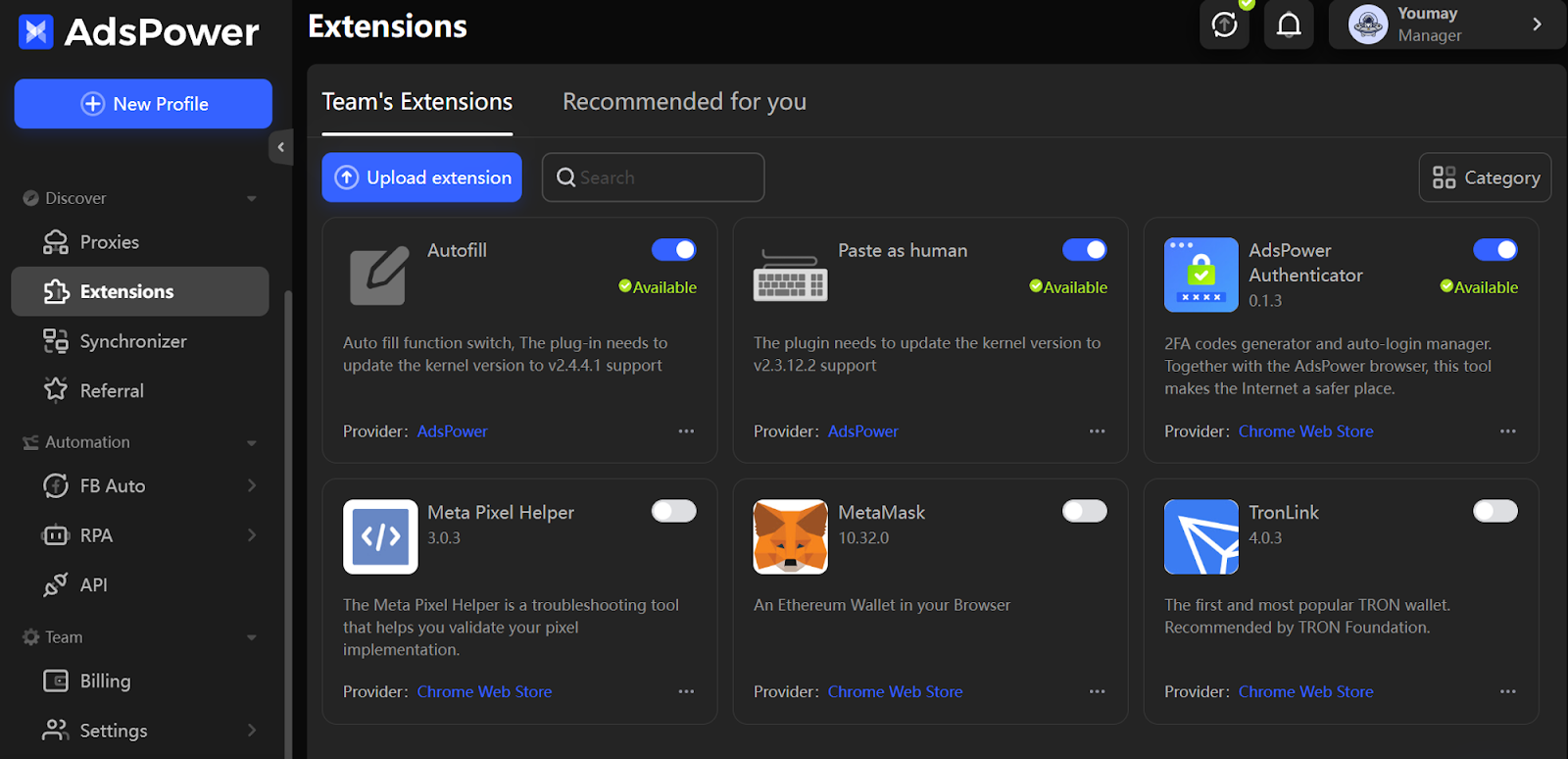The width and height of the screenshot is (1568, 759).
Task: Click the FB Auto icon
Action: coord(56,485)
